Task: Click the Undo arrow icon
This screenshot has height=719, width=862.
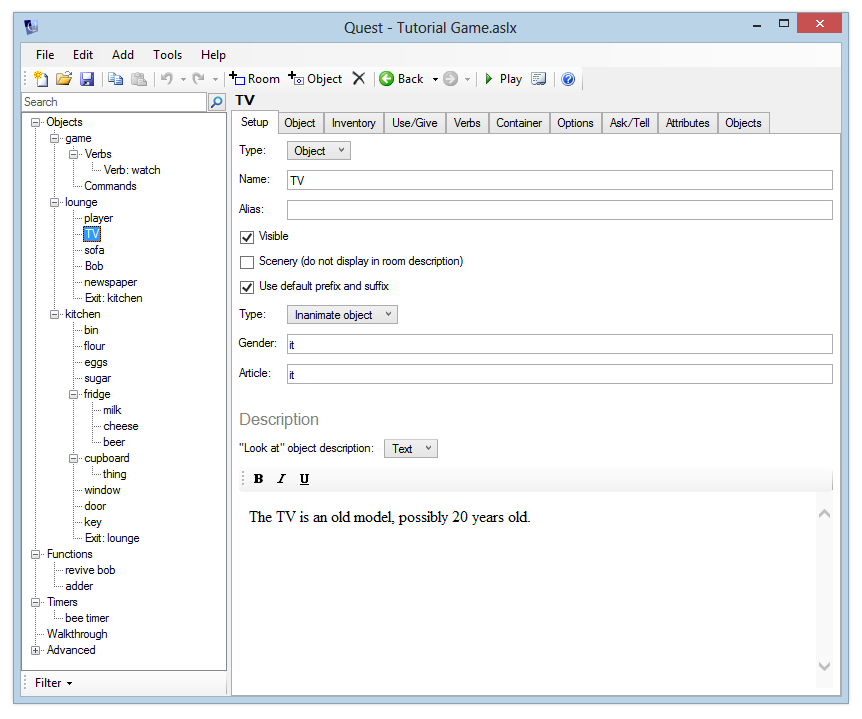Action: 167,79
